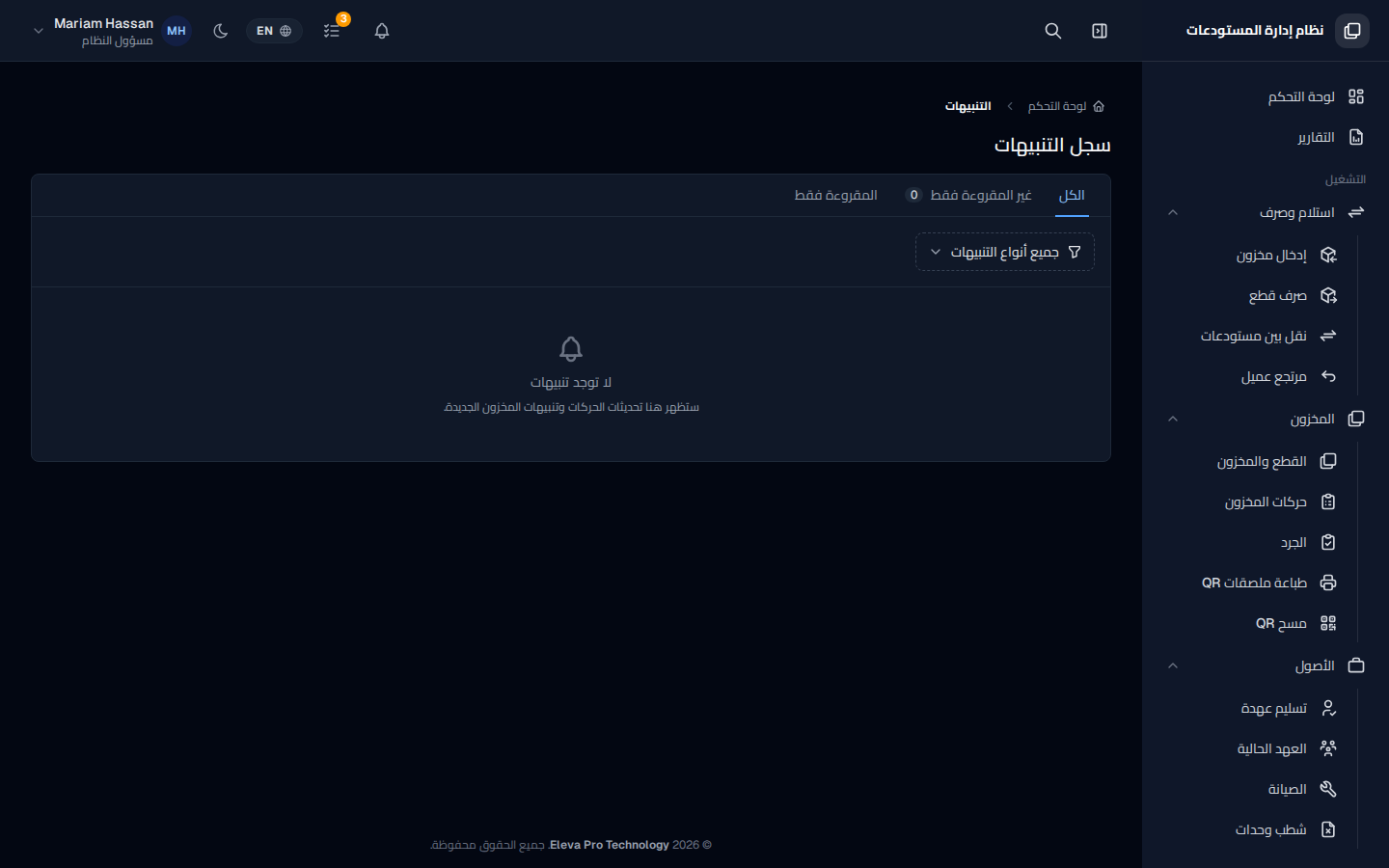Viewport: 1389px width, 868px height.
Task: Click the warehouse system logo icon
Action: [x=1352, y=31]
